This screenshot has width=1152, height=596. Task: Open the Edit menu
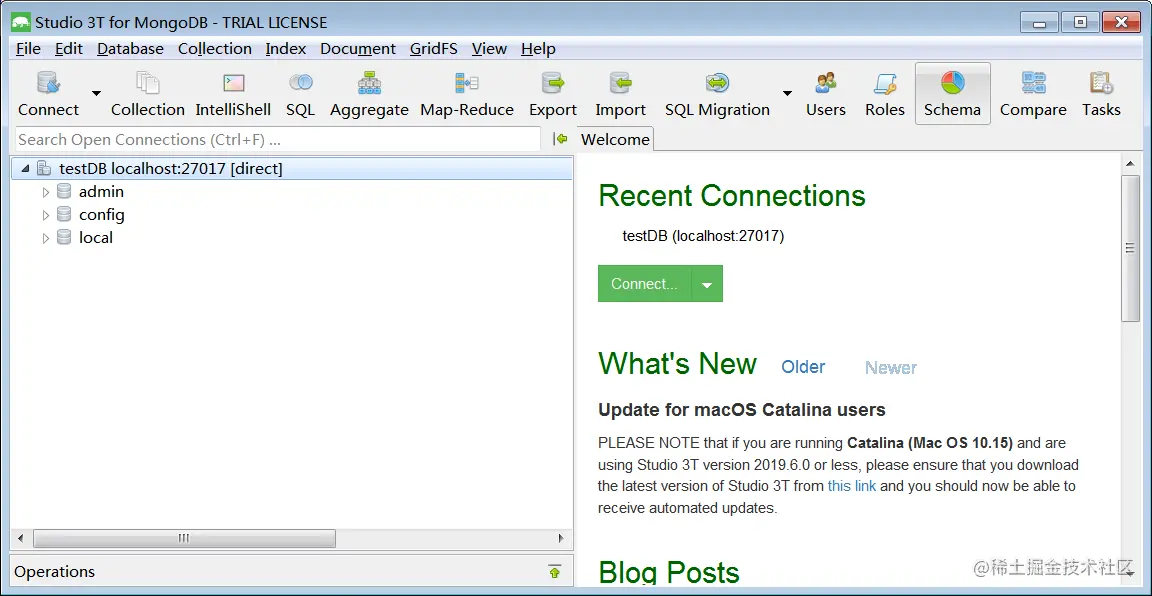point(69,49)
